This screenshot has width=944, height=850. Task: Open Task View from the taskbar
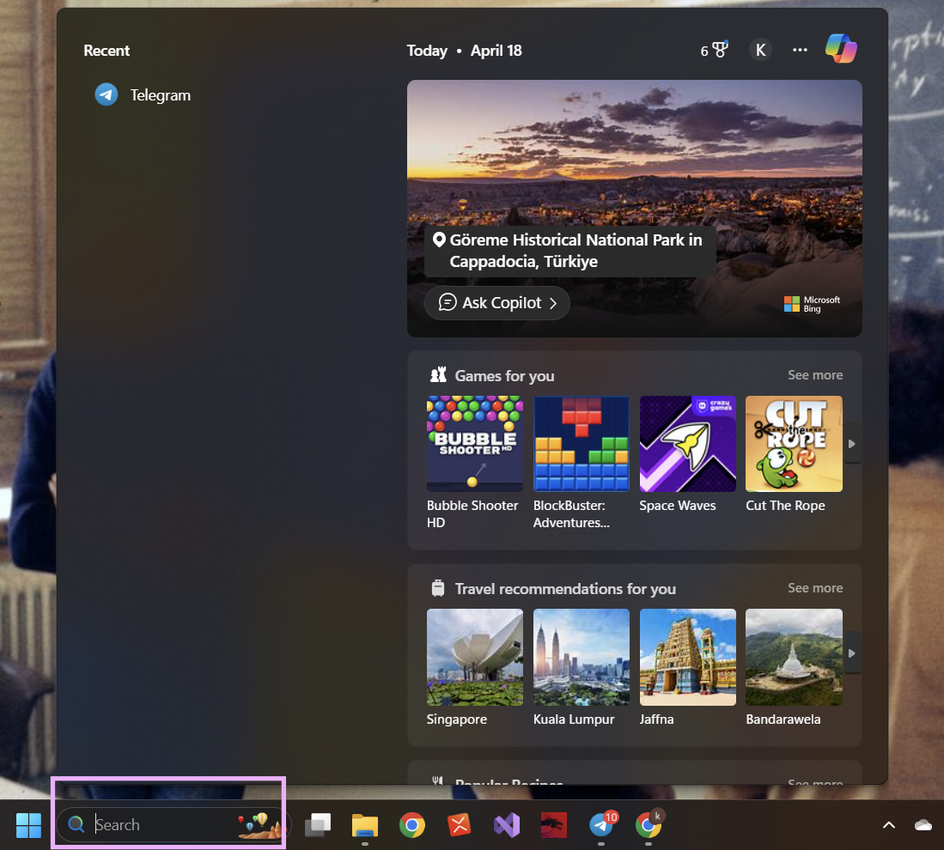[x=318, y=825]
